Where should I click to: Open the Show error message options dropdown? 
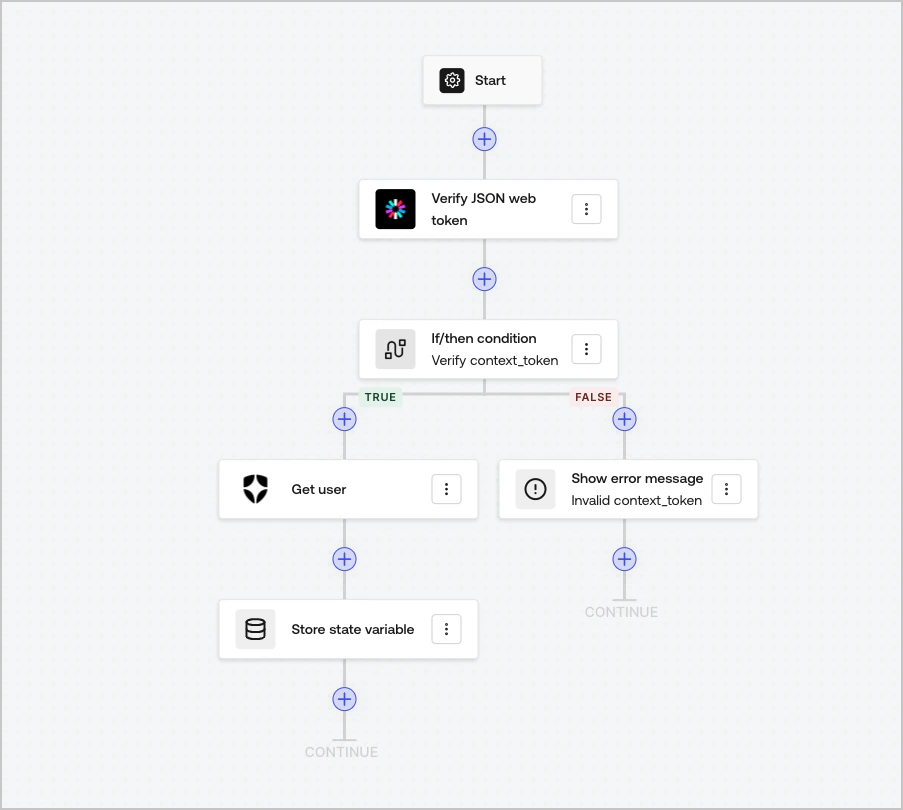click(x=726, y=489)
